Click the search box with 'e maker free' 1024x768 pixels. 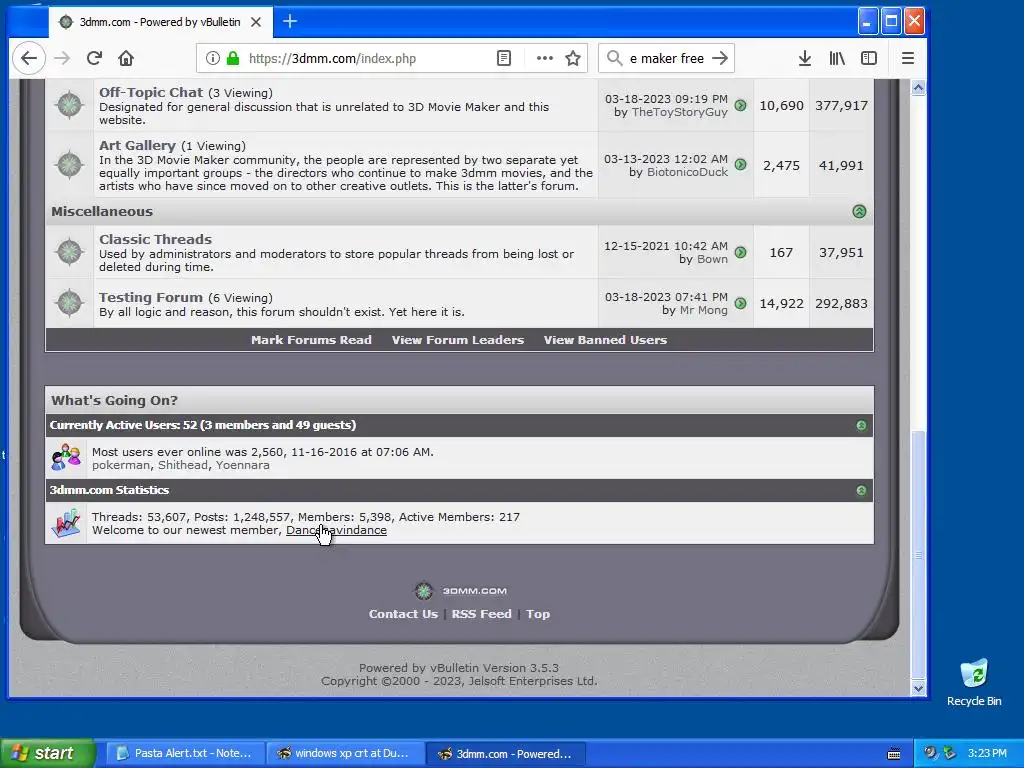665,58
